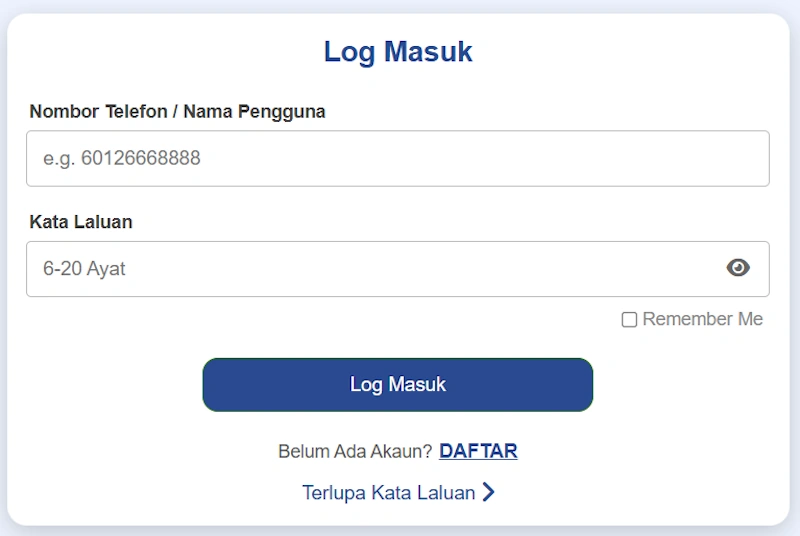Image resolution: width=800 pixels, height=536 pixels.
Task: Show password using the eye icon
Action: (738, 268)
